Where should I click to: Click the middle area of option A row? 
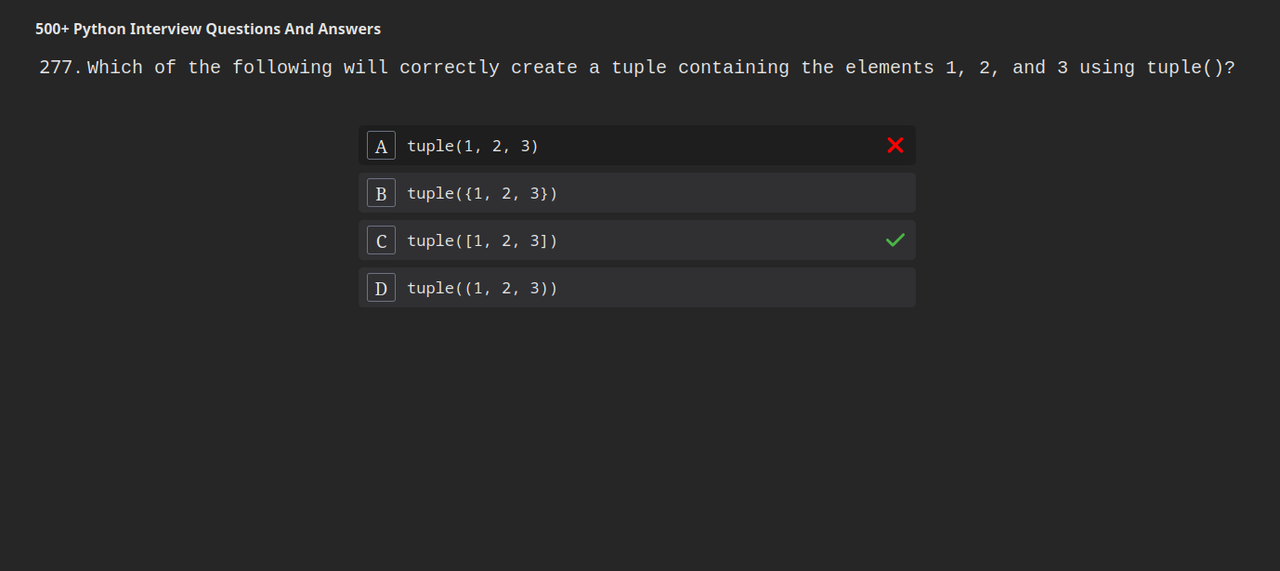pos(637,145)
